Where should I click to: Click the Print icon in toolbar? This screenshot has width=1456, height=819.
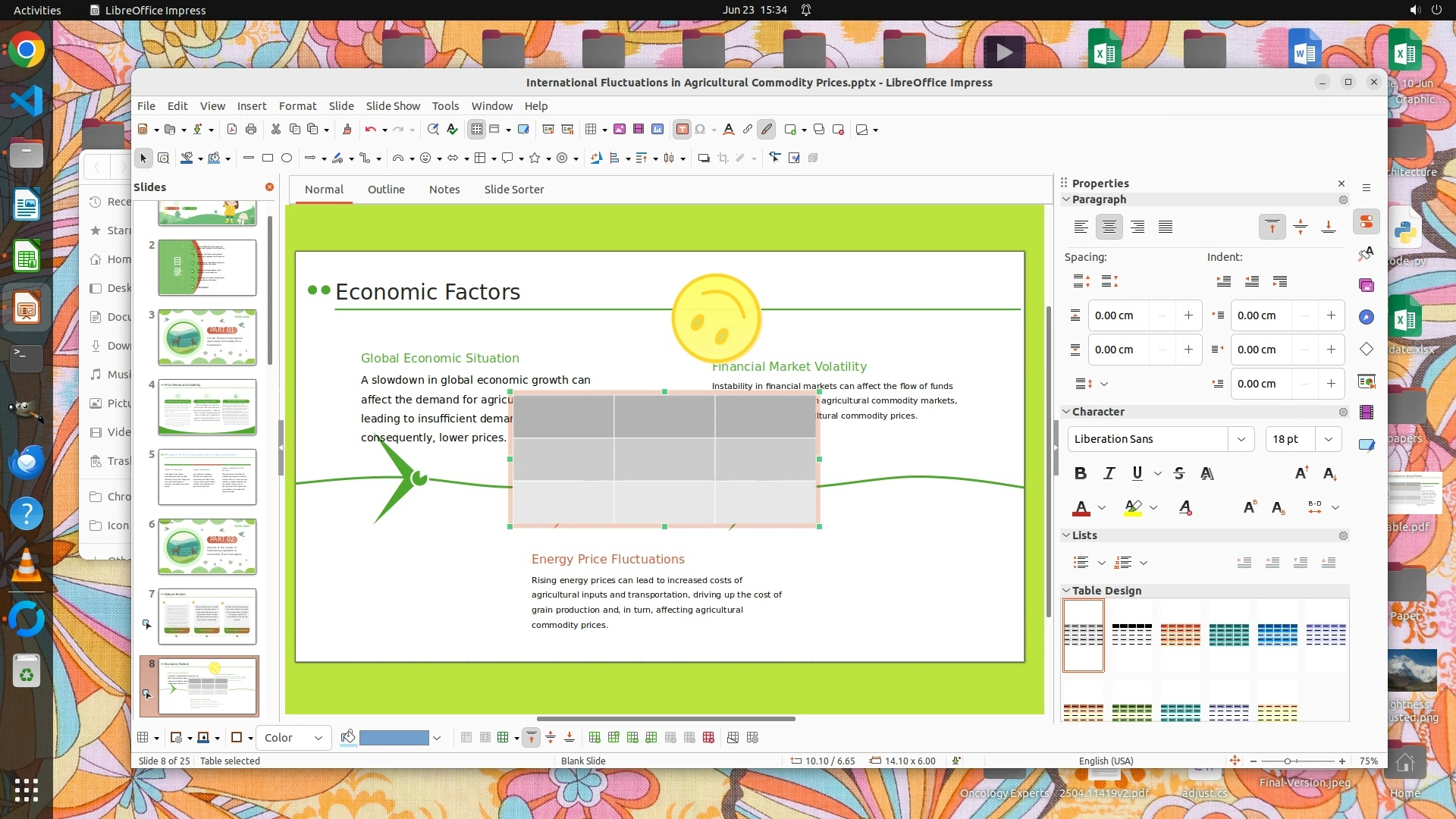point(251,129)
